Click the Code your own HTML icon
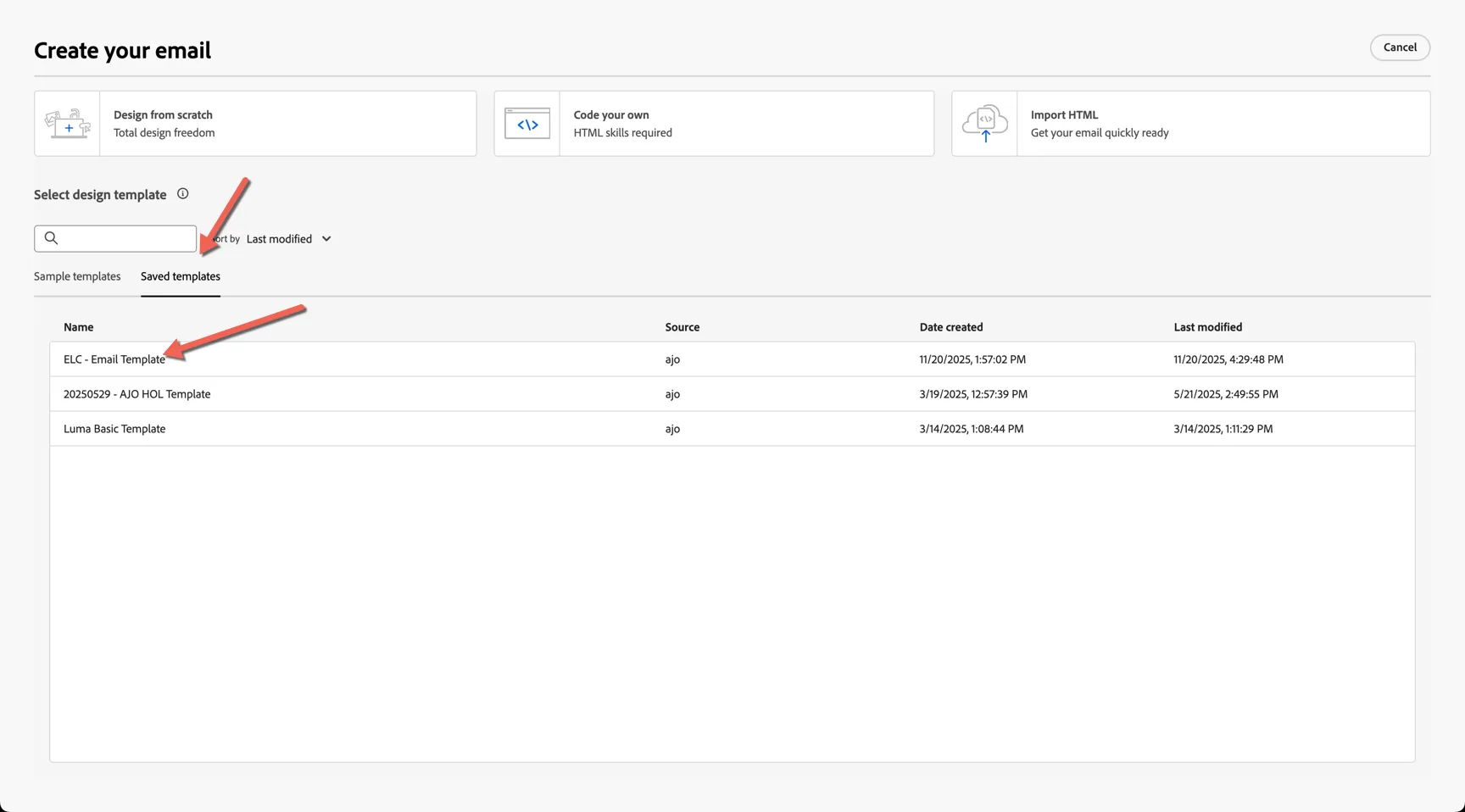The image size is (1465, 812). click(x=527, y=124)
